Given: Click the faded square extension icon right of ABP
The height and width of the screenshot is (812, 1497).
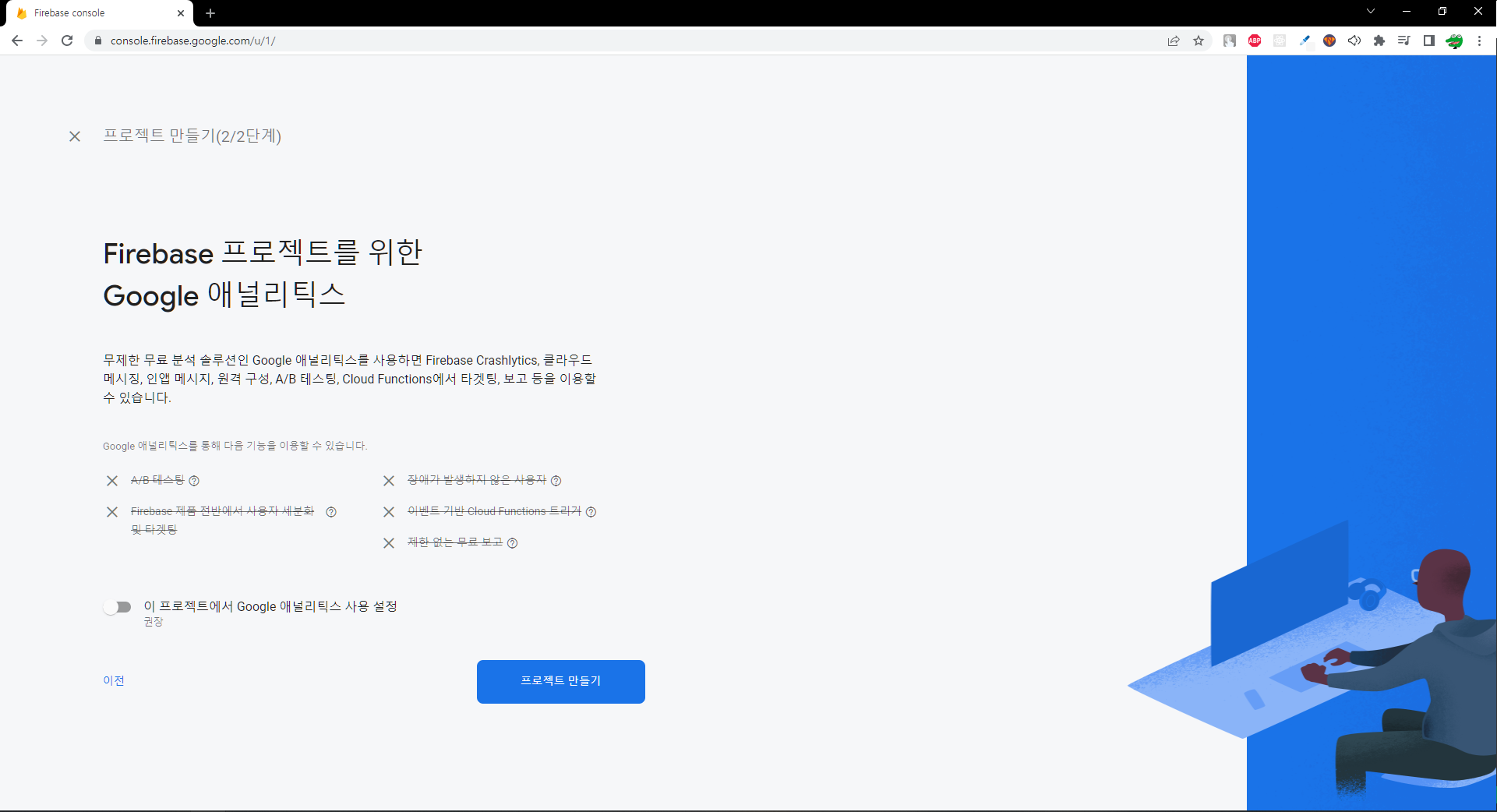Looking at the screenshot, I should (1280, 41).
